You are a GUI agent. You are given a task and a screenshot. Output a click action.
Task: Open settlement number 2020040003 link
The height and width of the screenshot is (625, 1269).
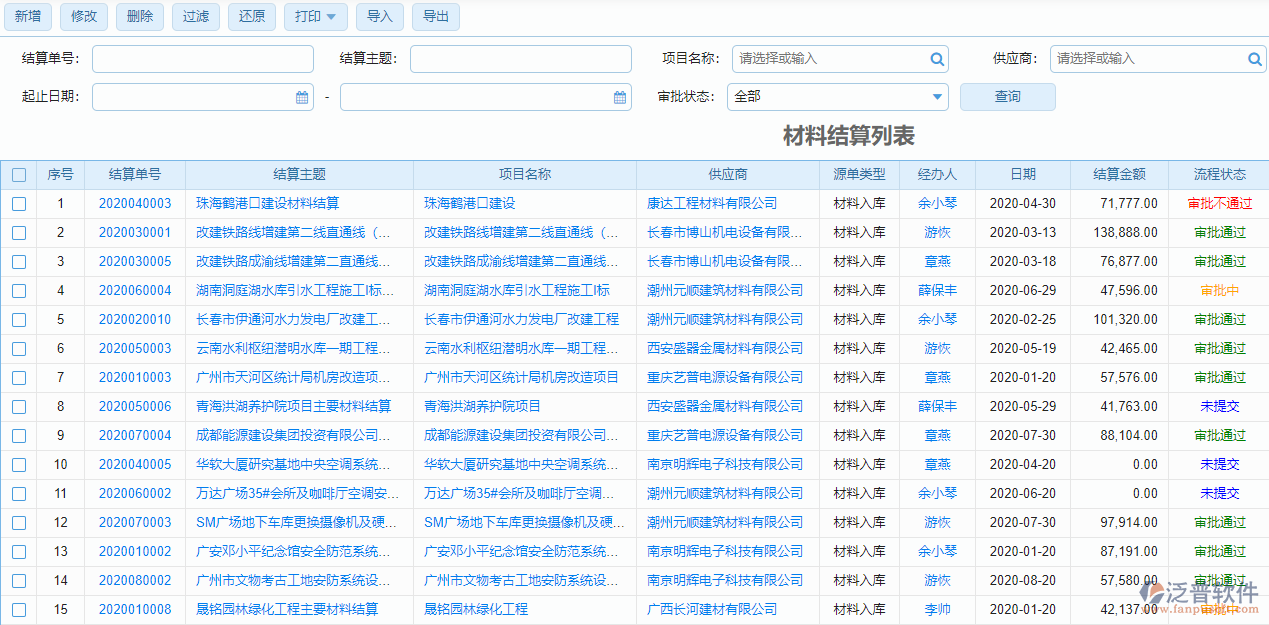click(x=135, y=204)
